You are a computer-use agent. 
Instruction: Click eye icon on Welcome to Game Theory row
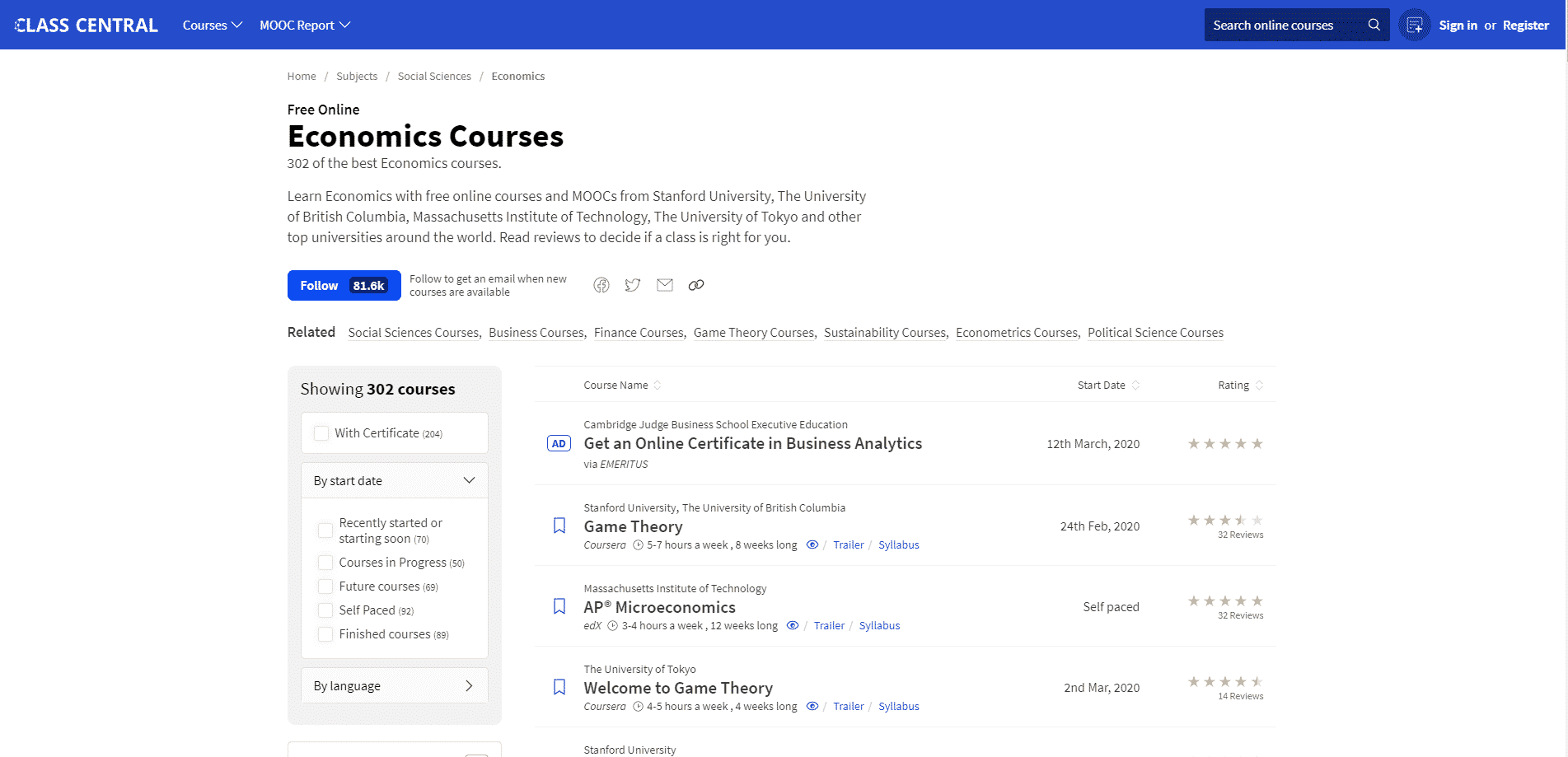point(812,706)
